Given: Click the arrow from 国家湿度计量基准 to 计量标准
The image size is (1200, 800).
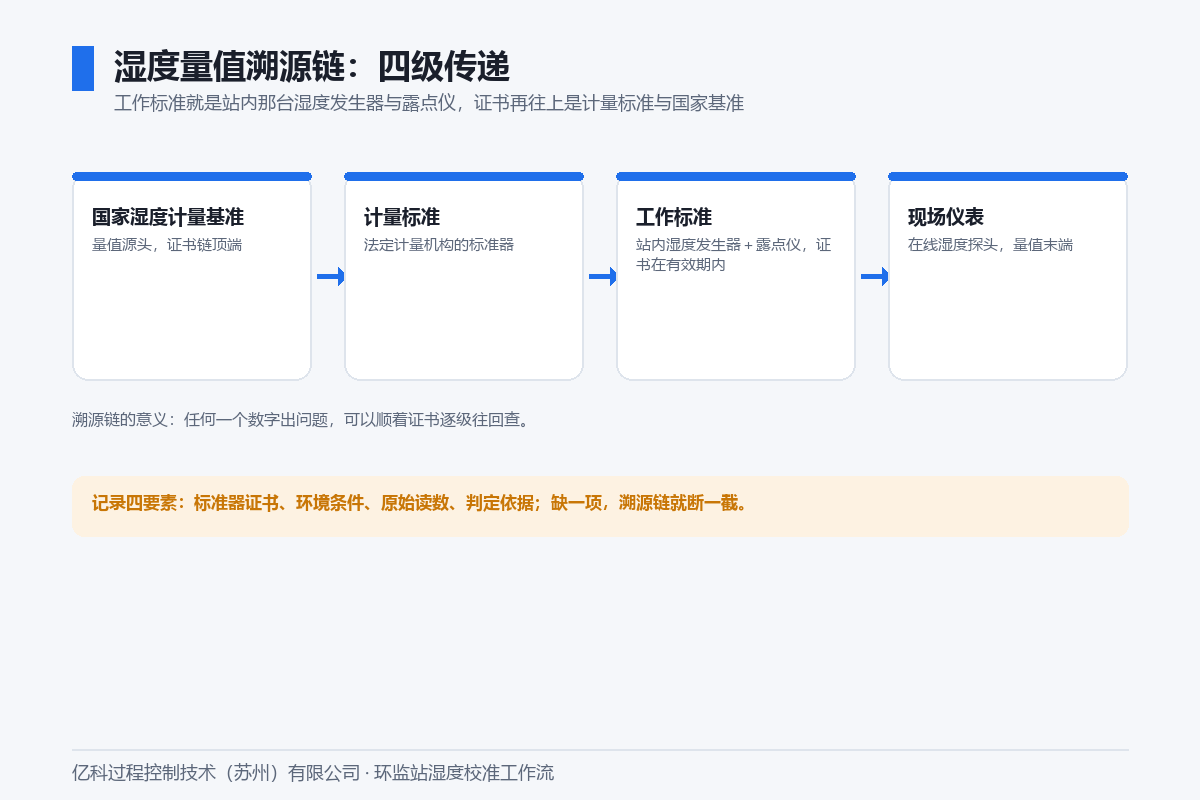Looking at the screenshot, I should point(331,277).
